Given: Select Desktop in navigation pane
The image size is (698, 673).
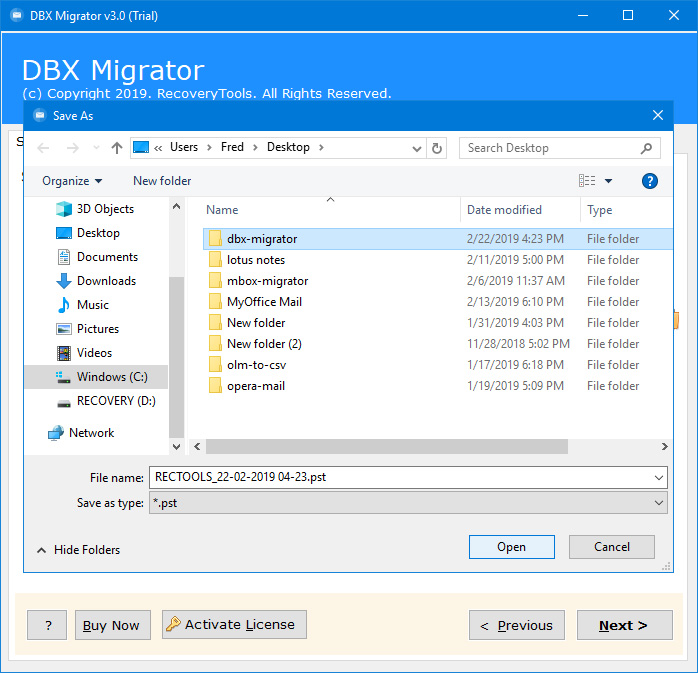Looking at the screenshot, I should pos(88,233).
